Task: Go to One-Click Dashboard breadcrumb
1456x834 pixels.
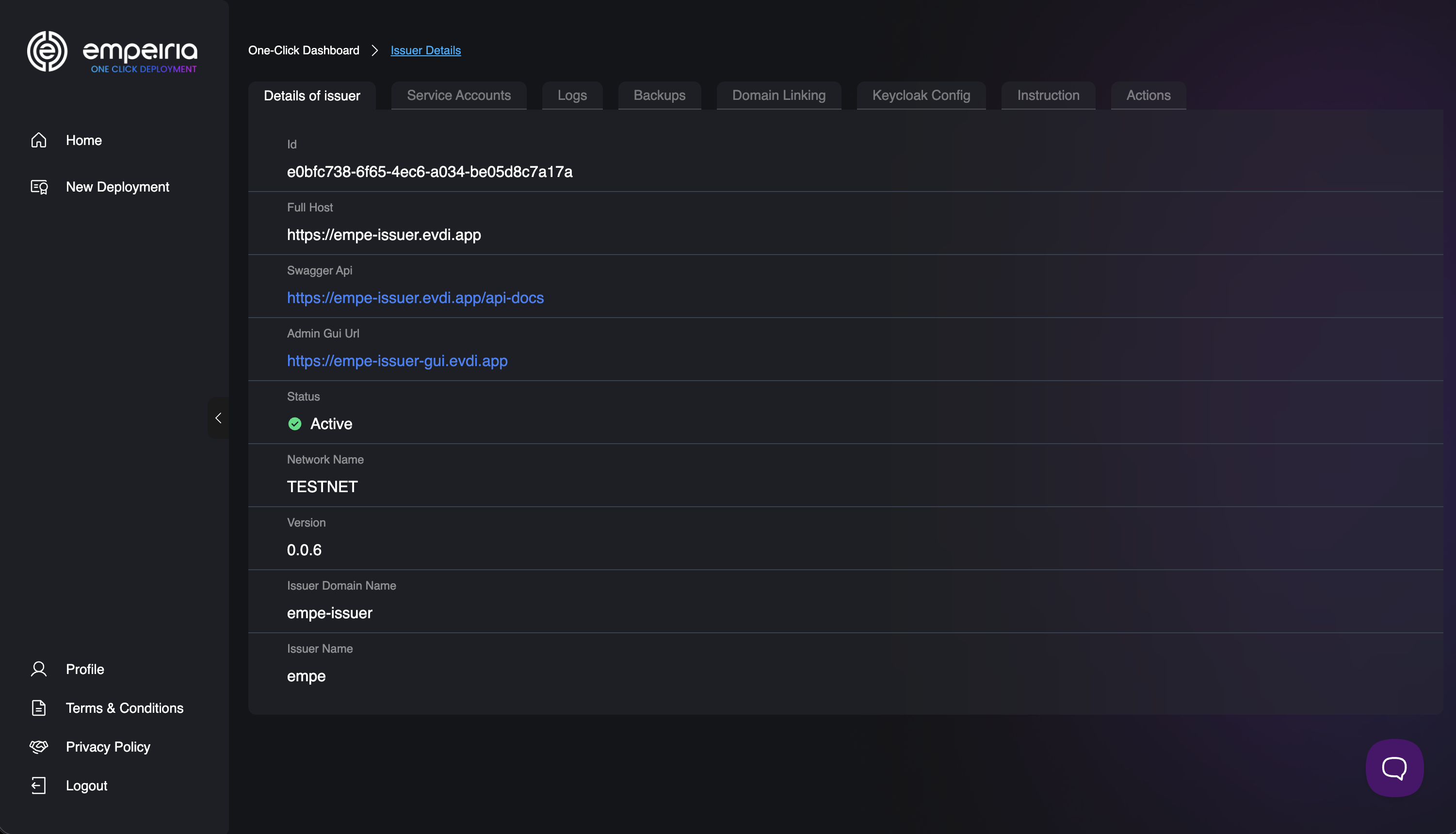Action: pyautogui.click(x=304, y=50)
